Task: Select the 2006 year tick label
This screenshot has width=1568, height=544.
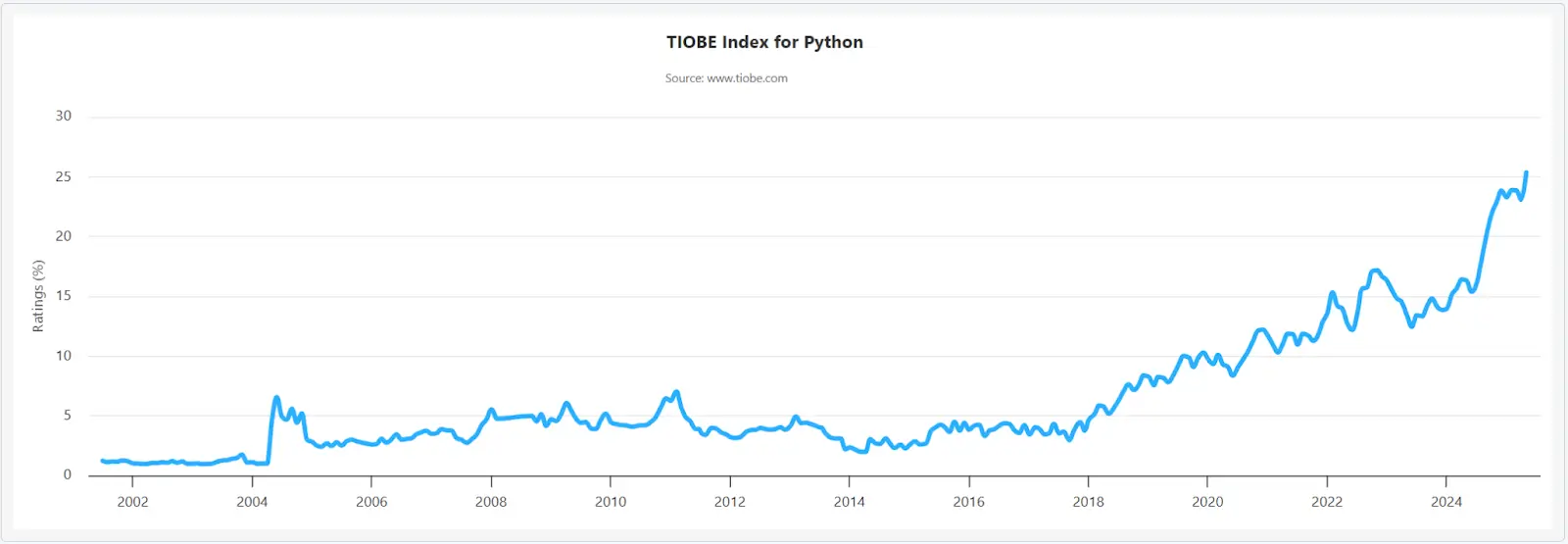Action: click(x=371, y=502)
